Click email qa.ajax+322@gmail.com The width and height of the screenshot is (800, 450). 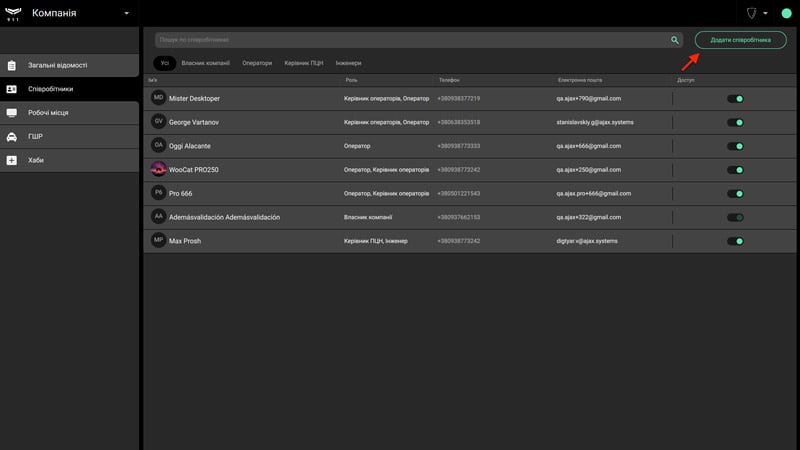click(589, 217)
